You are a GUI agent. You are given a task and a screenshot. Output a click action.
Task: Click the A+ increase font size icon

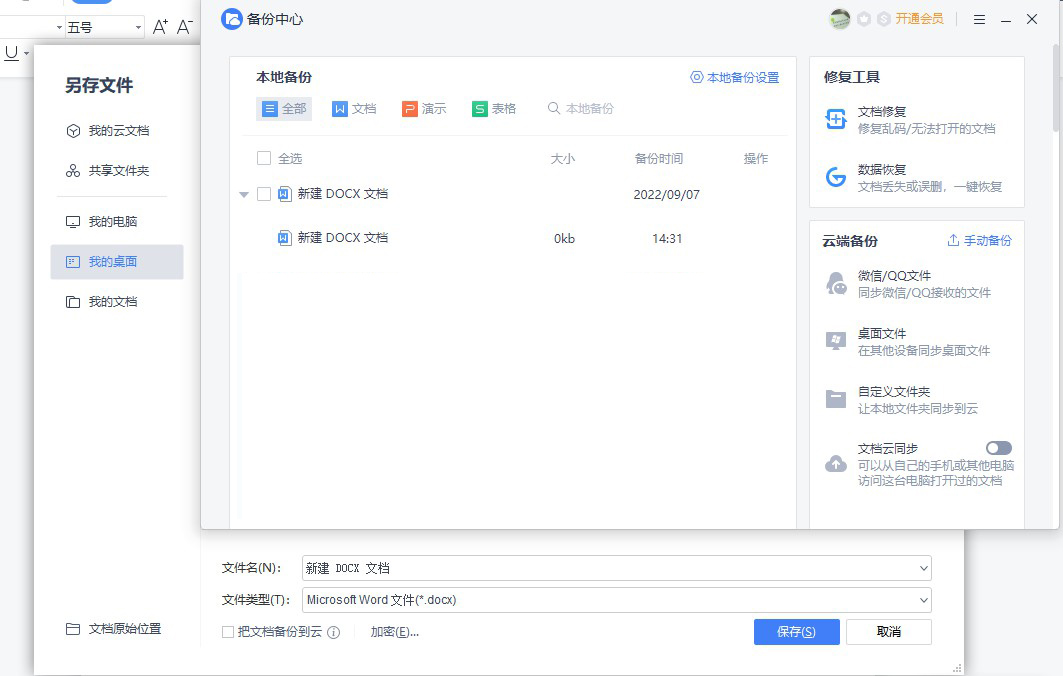[x=158, y=28]
